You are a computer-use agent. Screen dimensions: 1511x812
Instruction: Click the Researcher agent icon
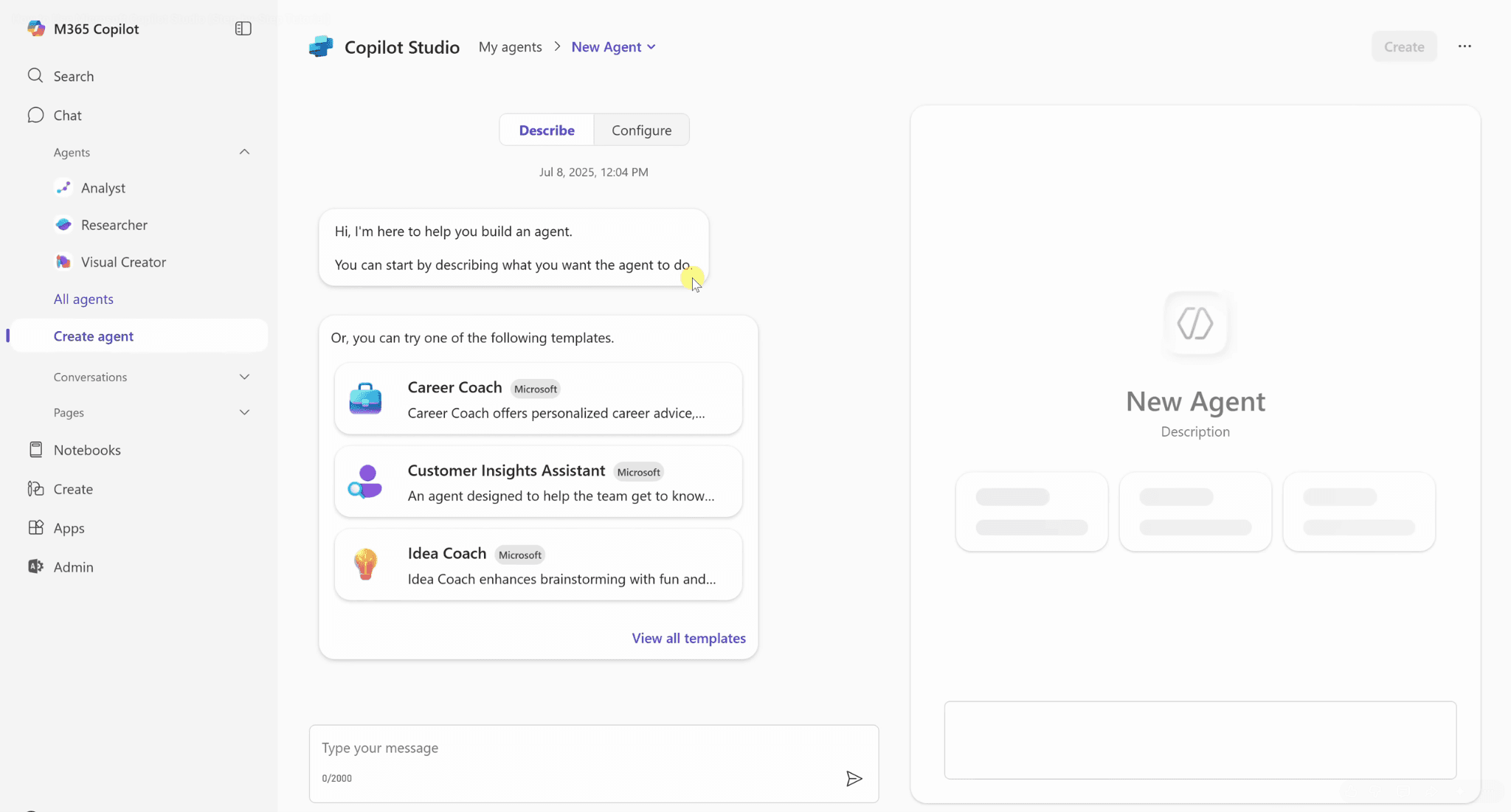pos(63,224)
